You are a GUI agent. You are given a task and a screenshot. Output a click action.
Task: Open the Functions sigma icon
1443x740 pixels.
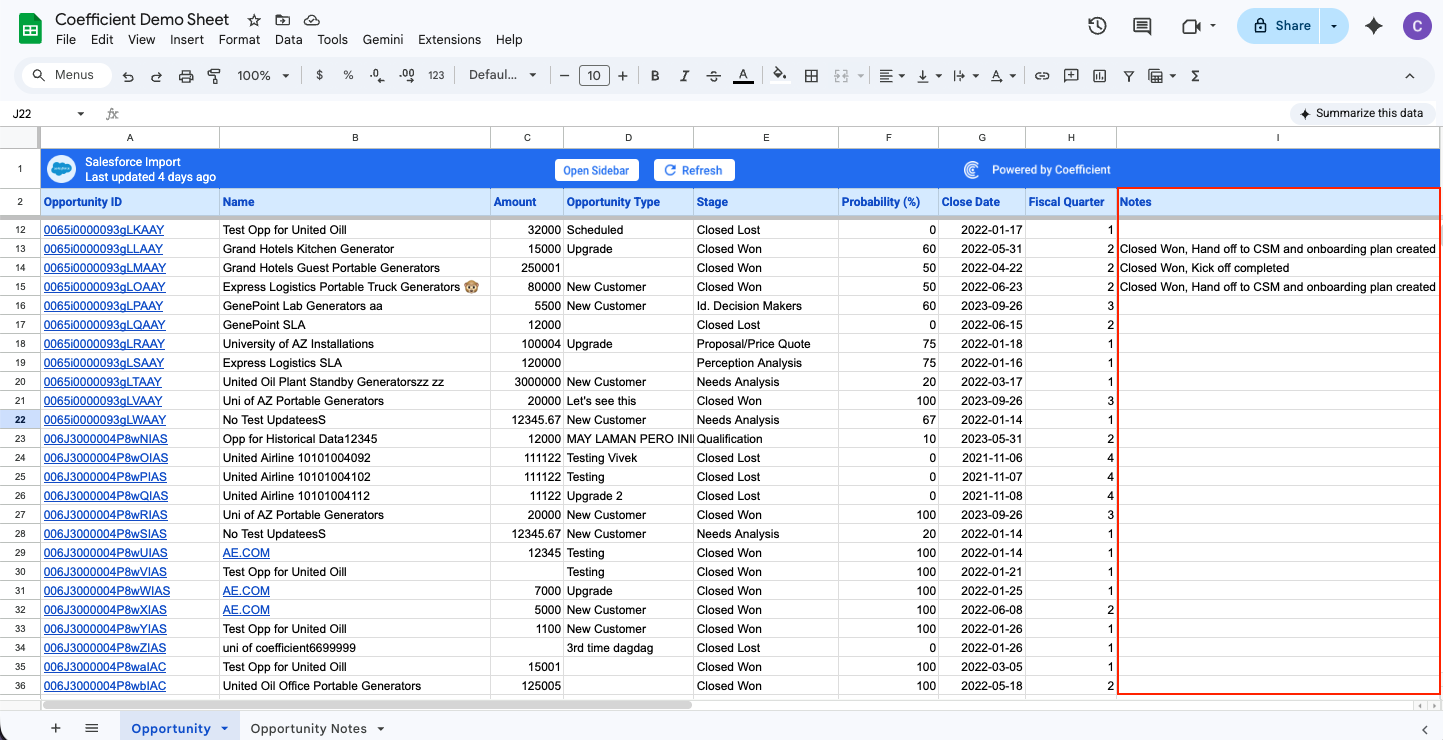coord(1195,75)
